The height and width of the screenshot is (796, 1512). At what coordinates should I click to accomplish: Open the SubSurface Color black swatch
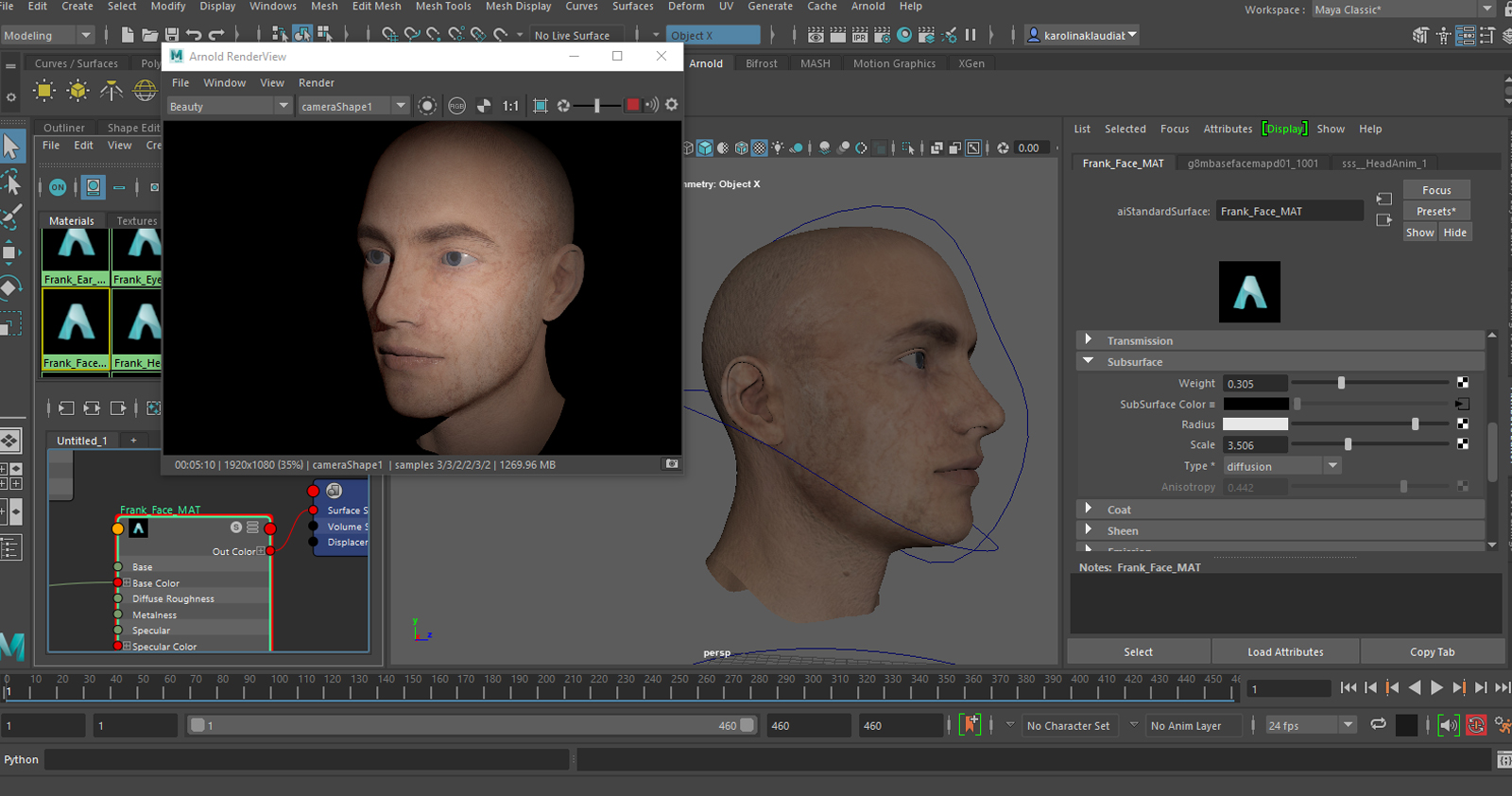[1255, 404]
